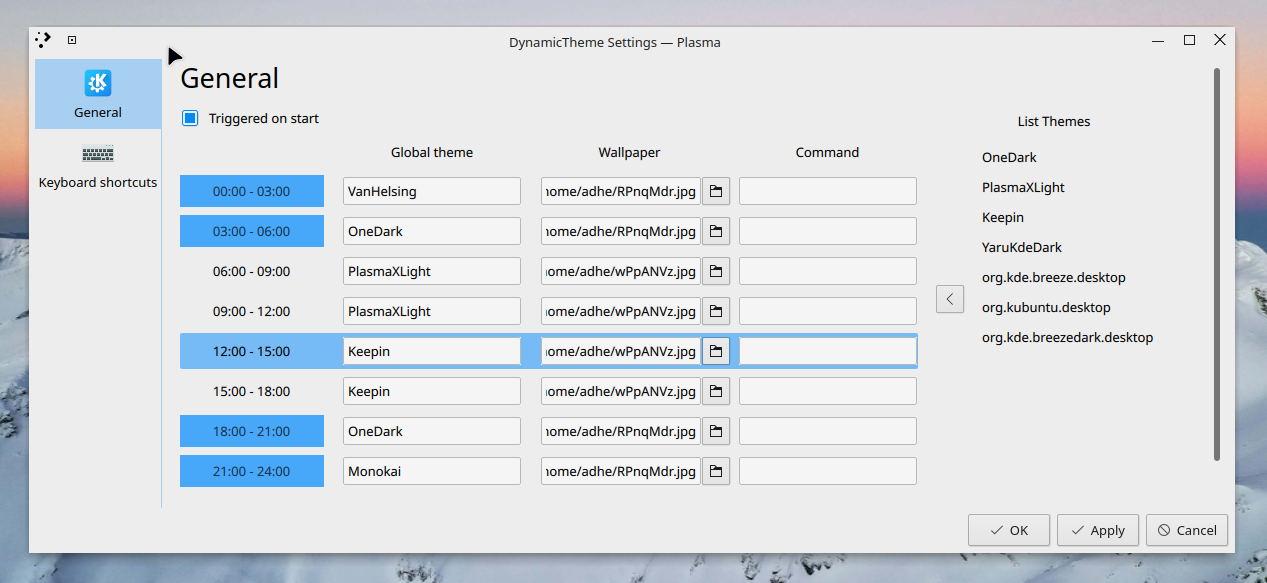Select the 03:00 - 06:00 time slot
Image resolution: width=1267 pixels, height=583 pixels.
252,231
